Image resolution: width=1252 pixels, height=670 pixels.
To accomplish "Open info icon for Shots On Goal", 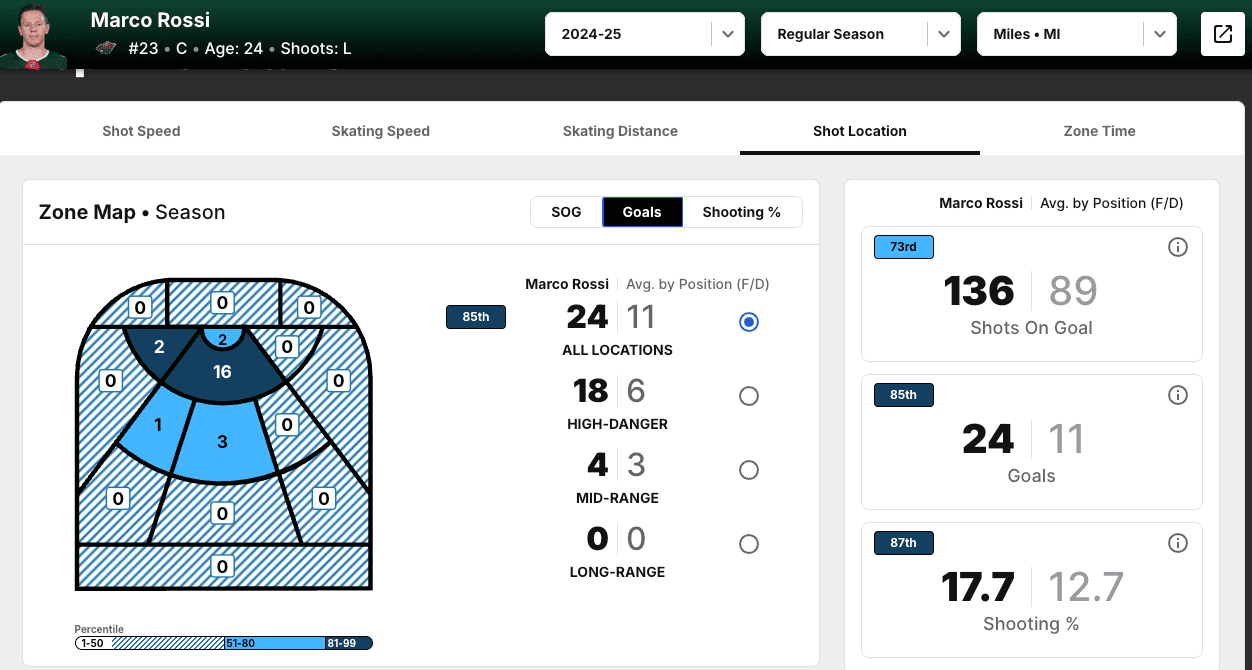I will coord(1178,247).
